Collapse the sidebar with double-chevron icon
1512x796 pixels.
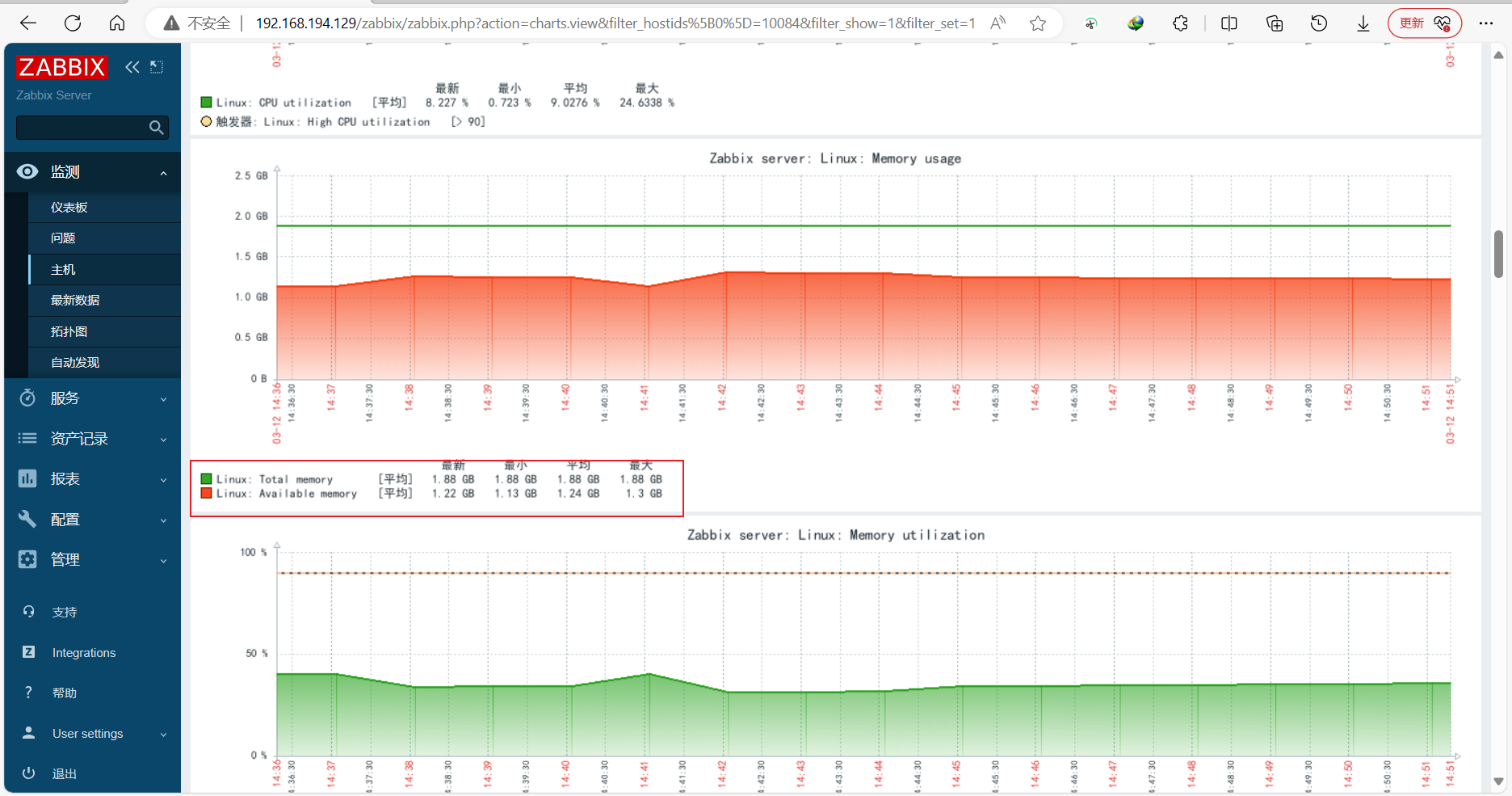coord(132,67)
